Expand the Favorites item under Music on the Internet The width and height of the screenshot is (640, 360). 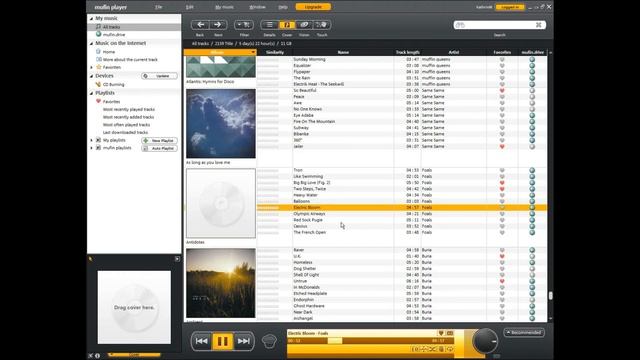(x=91, y=67)
